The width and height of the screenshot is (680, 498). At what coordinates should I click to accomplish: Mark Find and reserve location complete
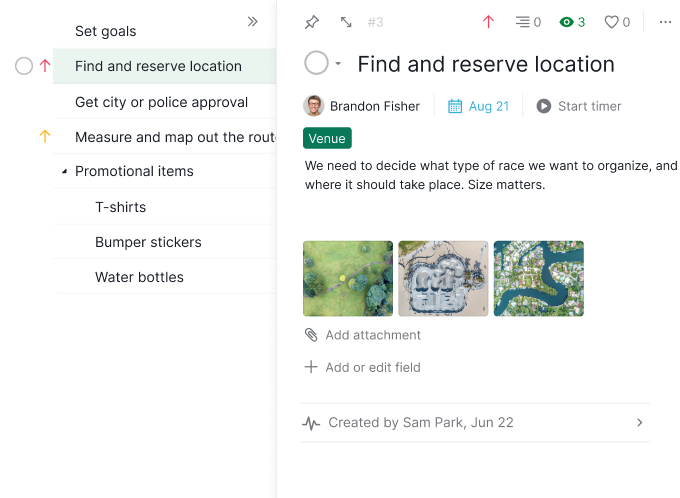(x=316, y=63)
